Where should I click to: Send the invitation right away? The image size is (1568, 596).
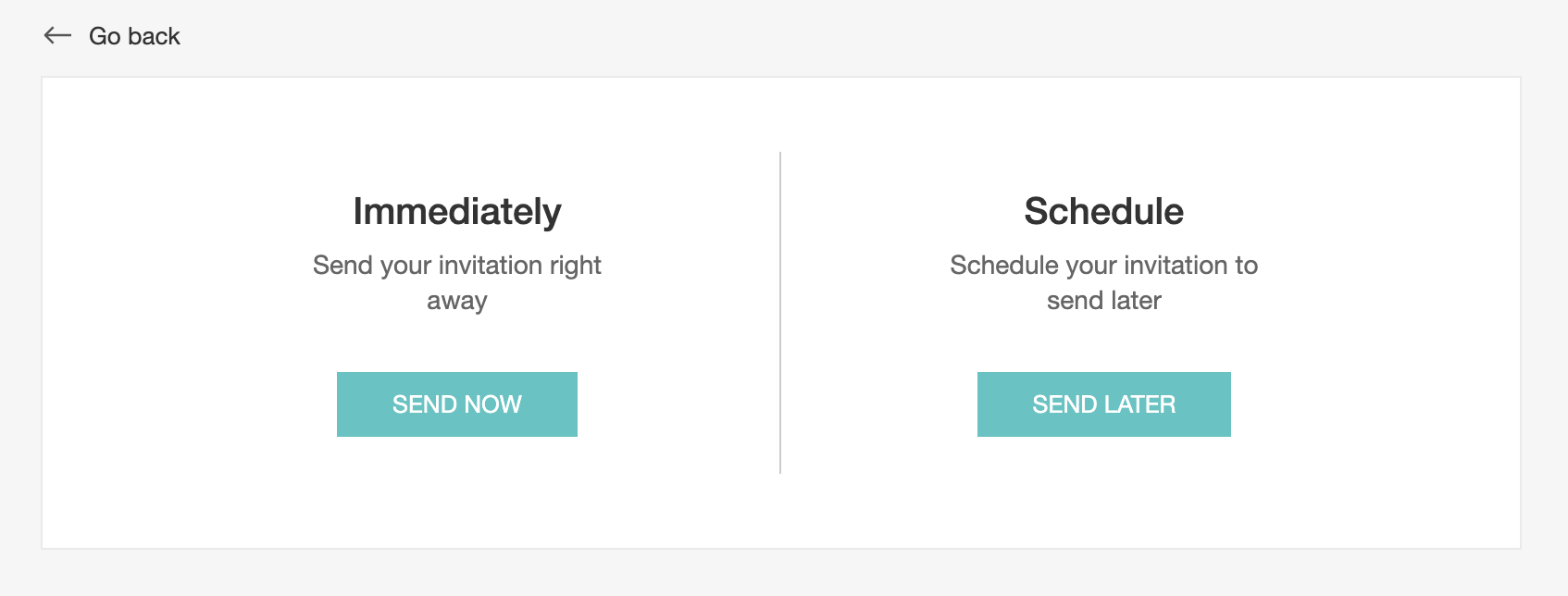pos(457,404)
